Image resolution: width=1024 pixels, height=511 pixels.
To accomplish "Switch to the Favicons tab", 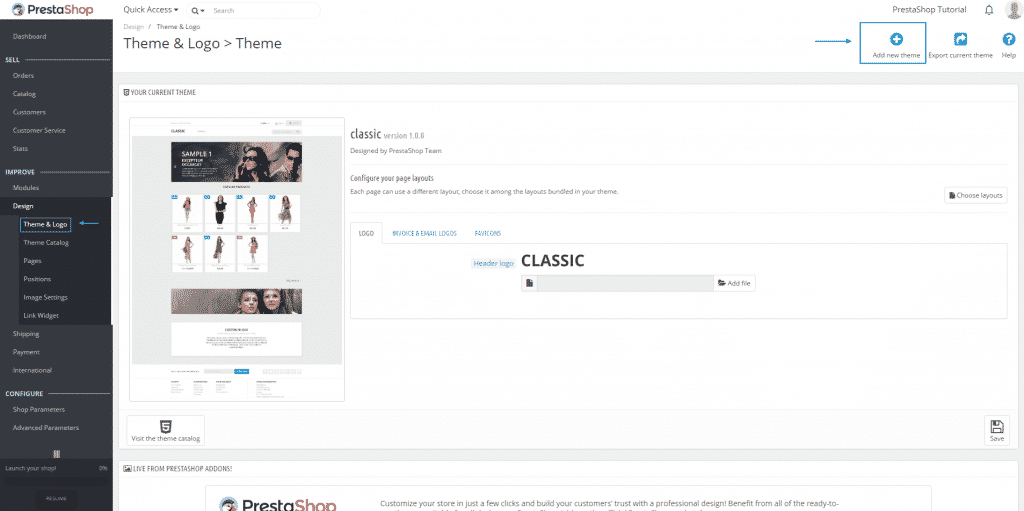I will [x=488, y=233].
